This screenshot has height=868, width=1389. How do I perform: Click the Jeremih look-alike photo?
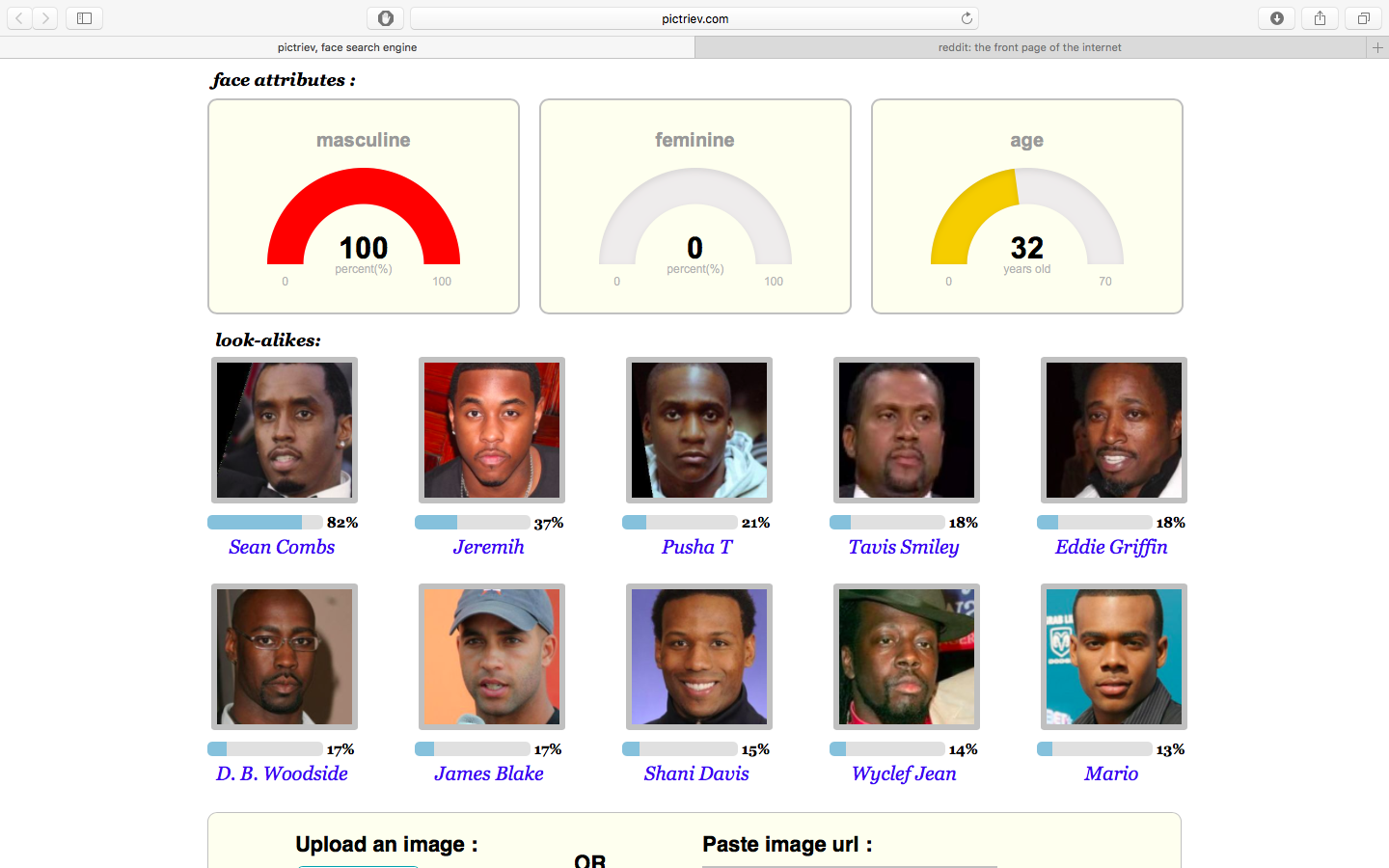492,430
